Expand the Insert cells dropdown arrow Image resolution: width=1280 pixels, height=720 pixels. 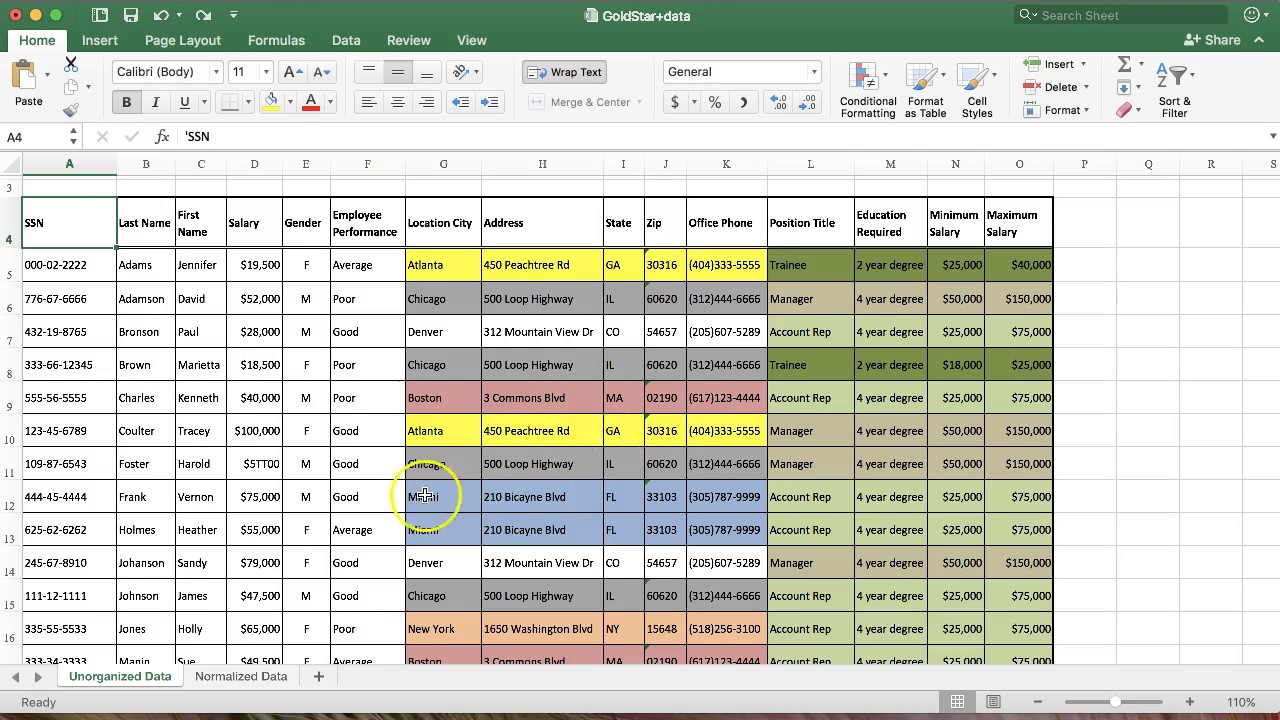tap(1083, 64)
